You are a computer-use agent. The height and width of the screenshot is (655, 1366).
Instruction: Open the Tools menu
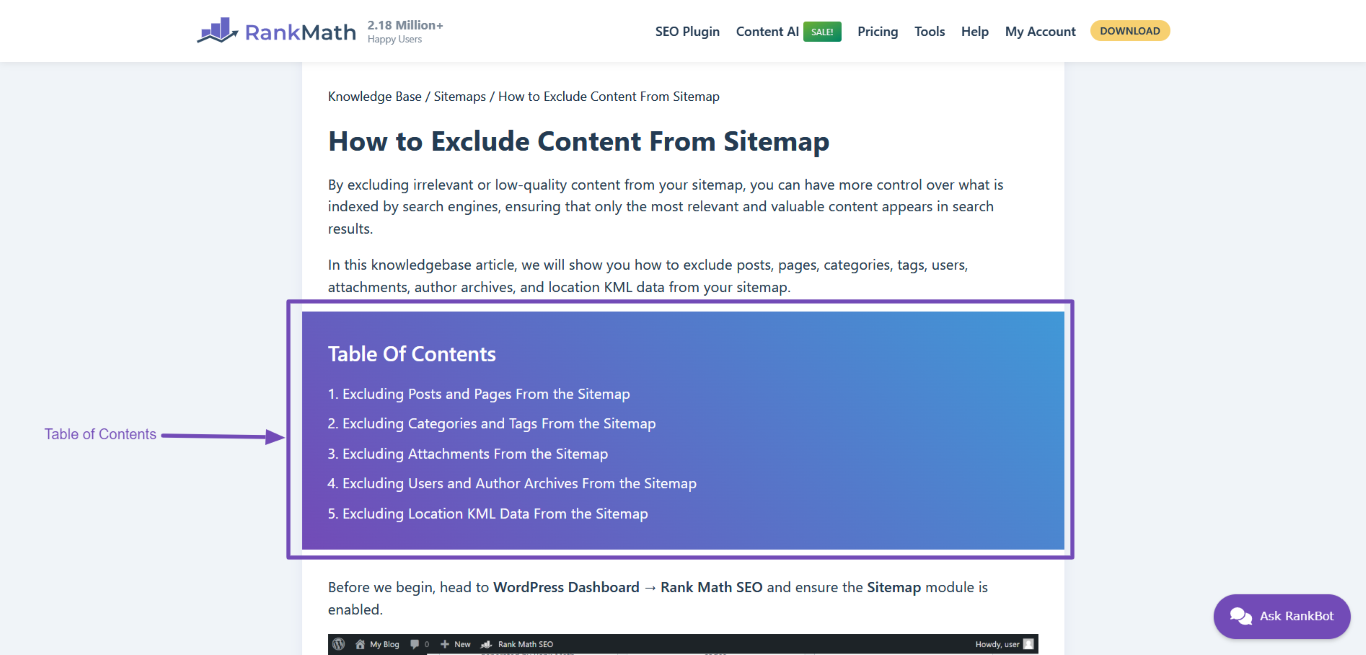(x=929, y=31)
